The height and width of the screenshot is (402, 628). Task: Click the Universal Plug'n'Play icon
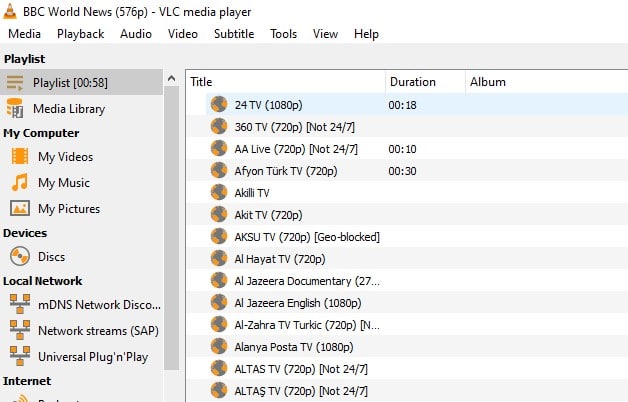(x=20, y=356)
